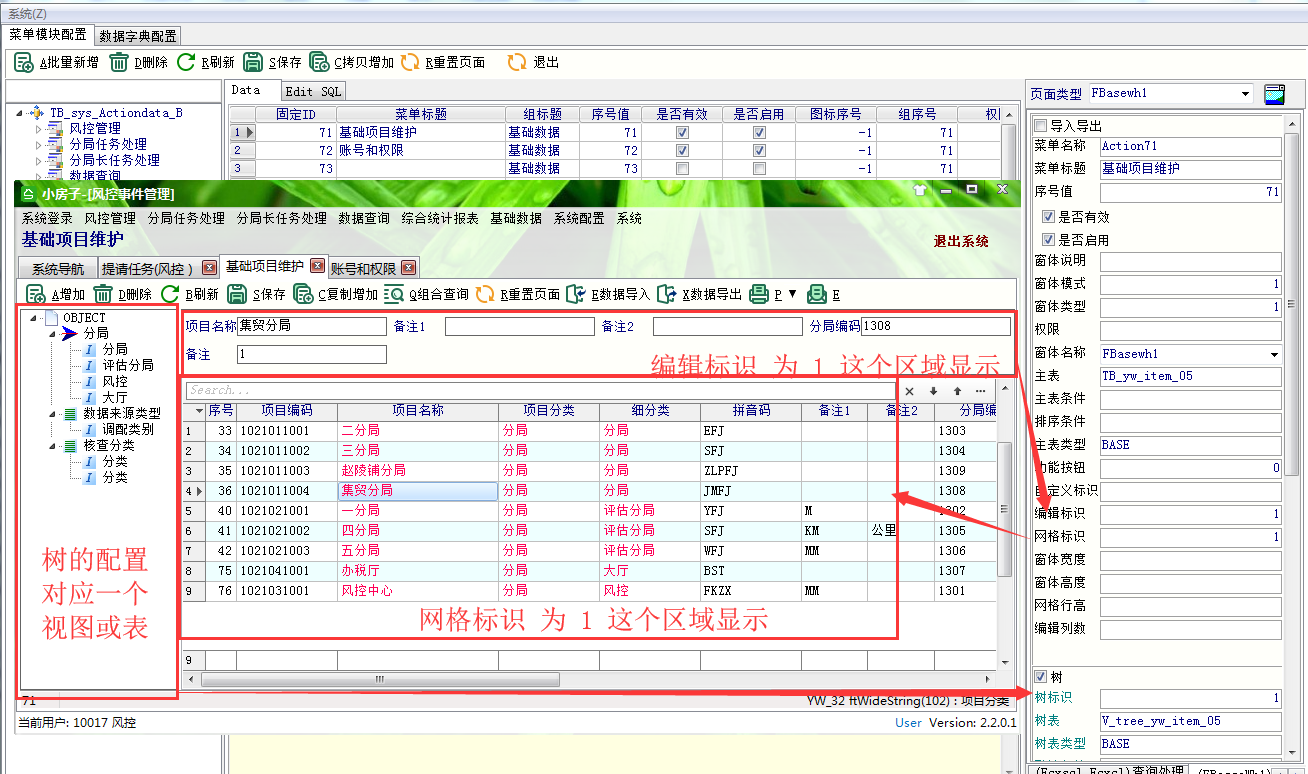Toggle the 是否有效 checkbox in row 71 of the Data grid
Image resolution: width=1308 pixels, height=774 pixels.
[682, 132]
